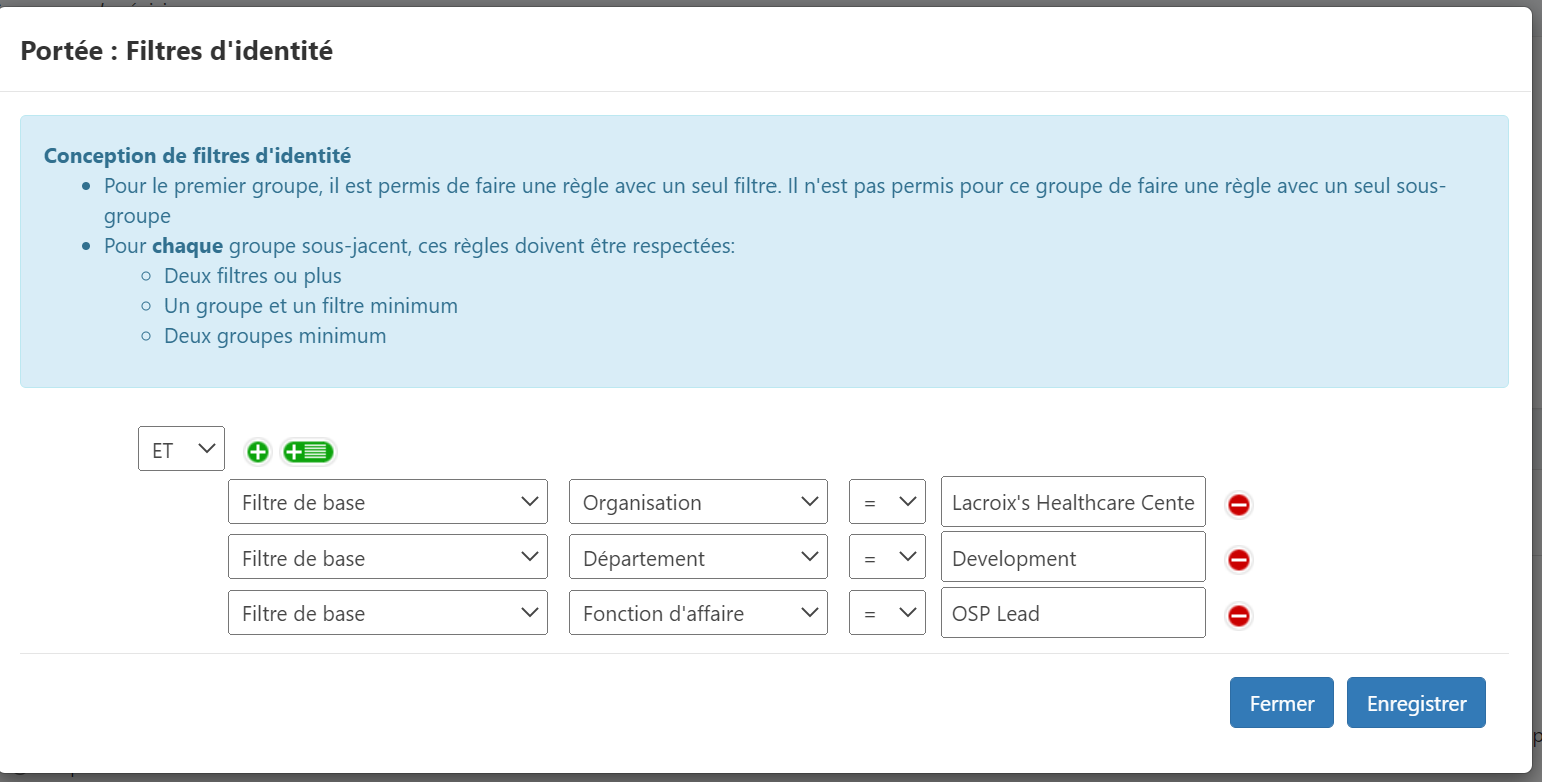Image resolution: width=1542 pixels, height=782 pixels.
Task: Open the equals dropdown for Fonction d'affaire
Action: coord(887,612)
